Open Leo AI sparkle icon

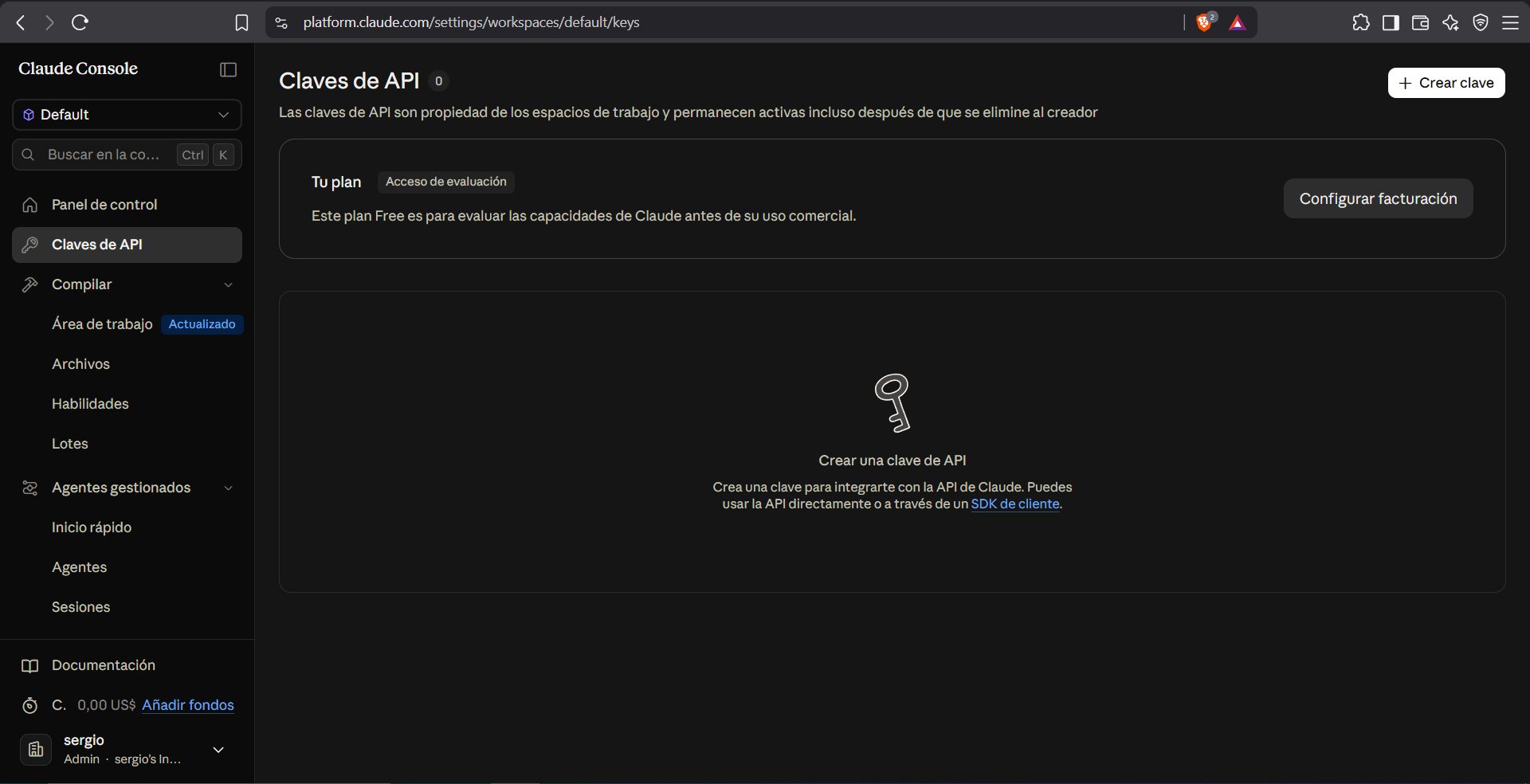[x=1450, y=22]
